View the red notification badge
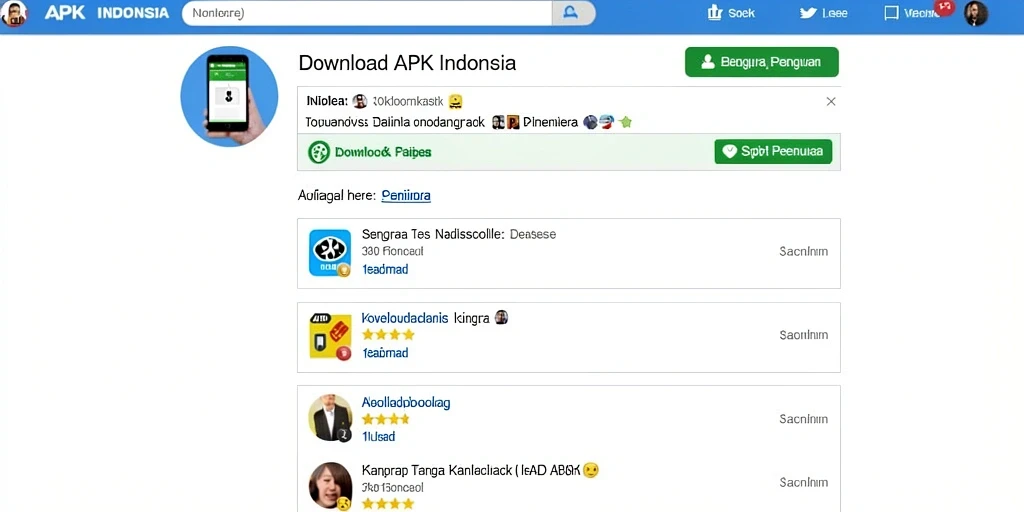This screenshot has height=512, width=1024. [x=944, y=8]
